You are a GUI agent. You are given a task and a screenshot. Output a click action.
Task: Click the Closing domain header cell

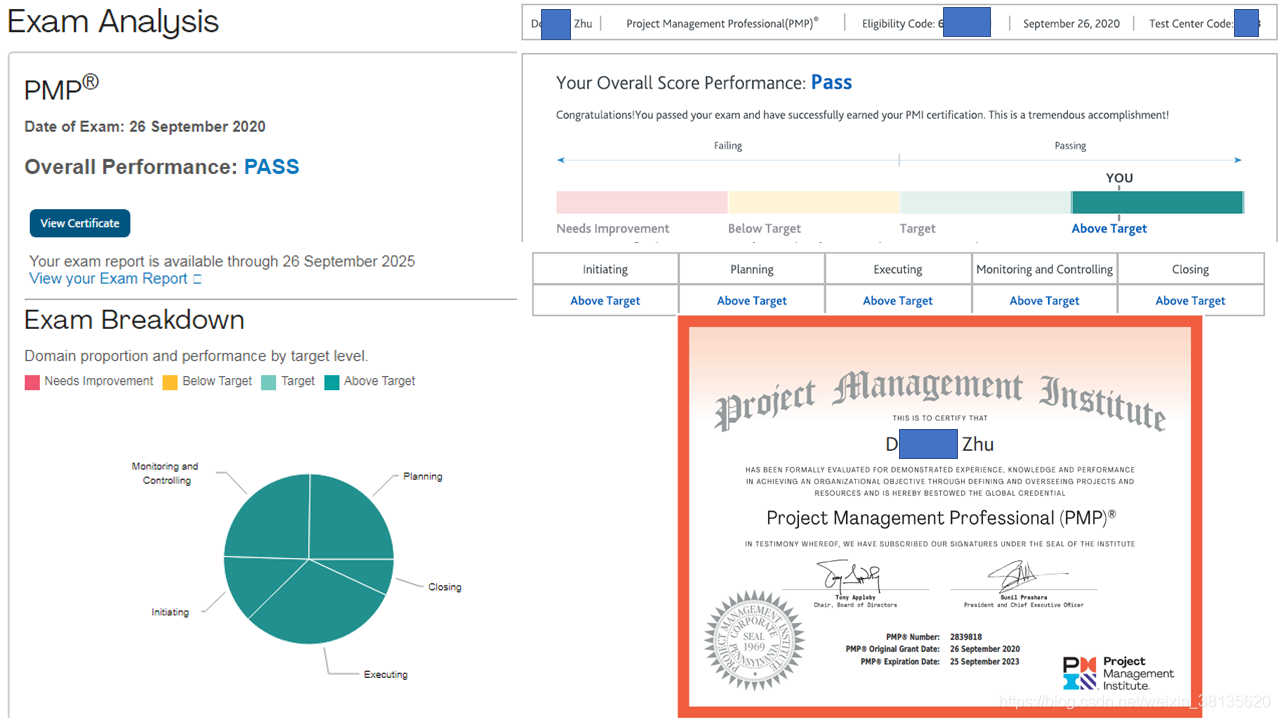(1190, 269)
